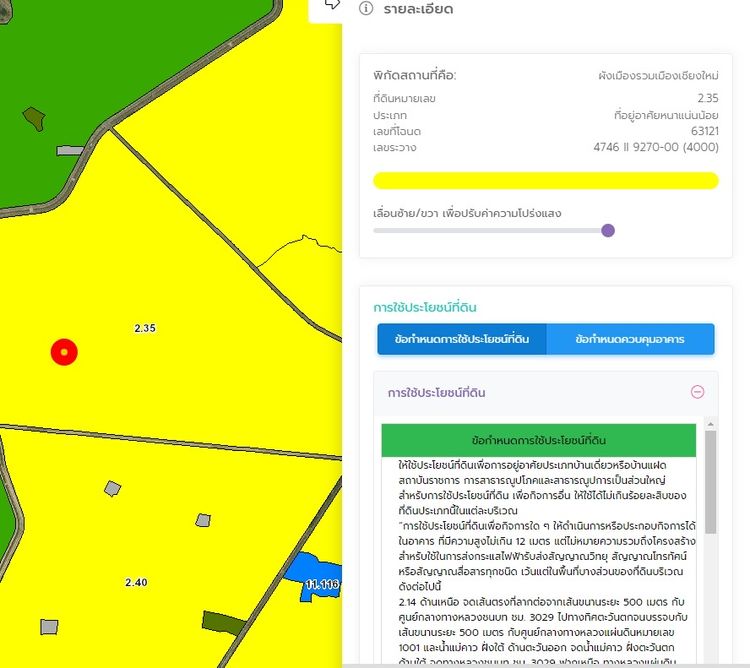The height and width of the screenshot is (668, 750).
Task: Click the ประเภท label
Action: (390, 115)
